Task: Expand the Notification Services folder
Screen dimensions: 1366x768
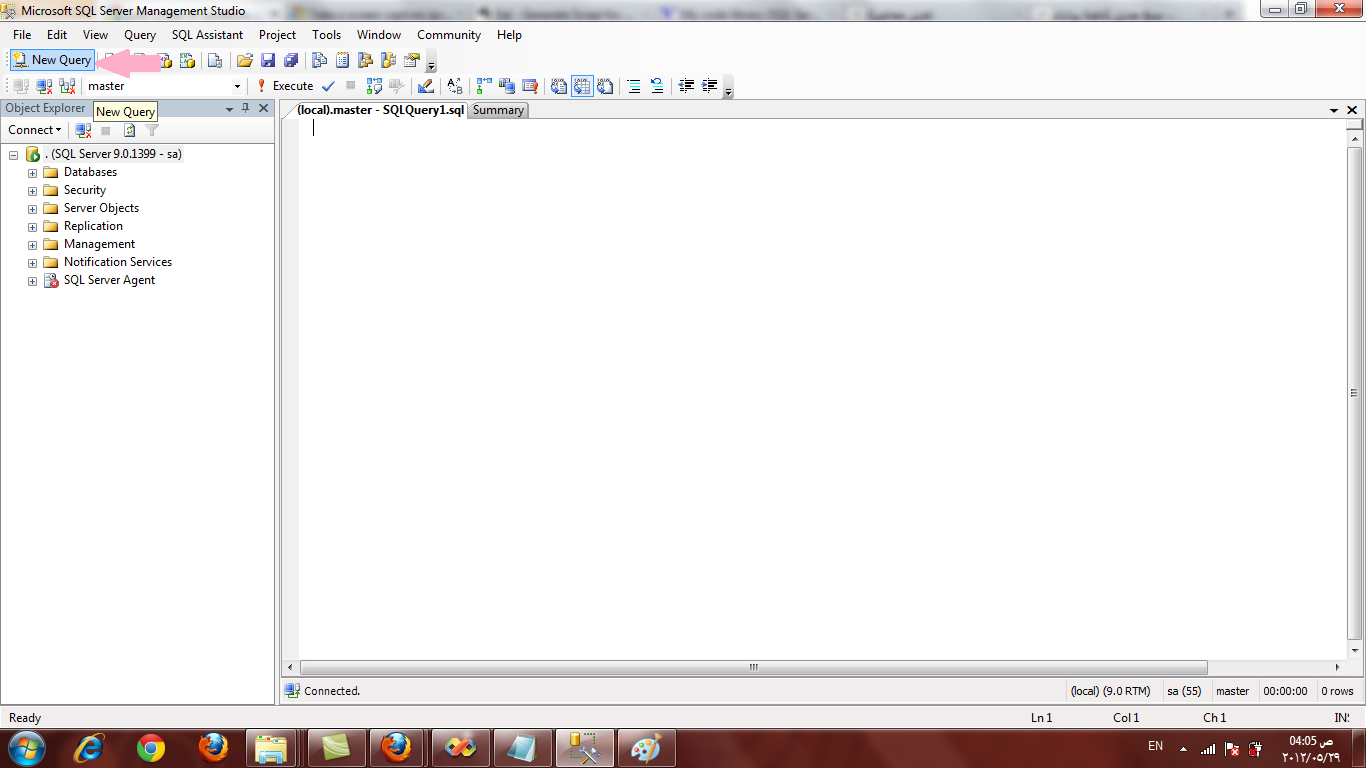Action: point(32,263)
